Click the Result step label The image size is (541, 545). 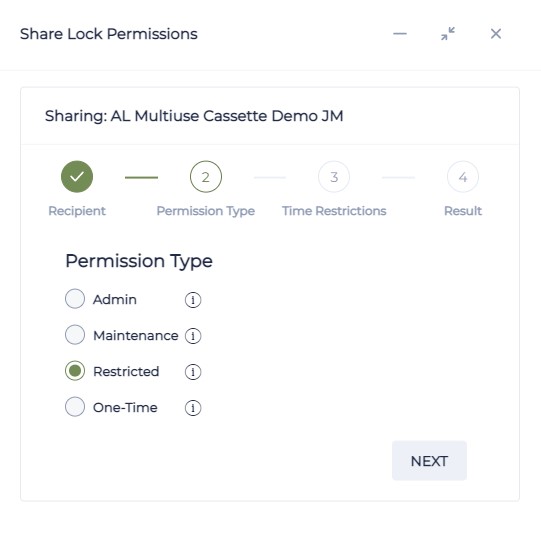tap(463, 211)
